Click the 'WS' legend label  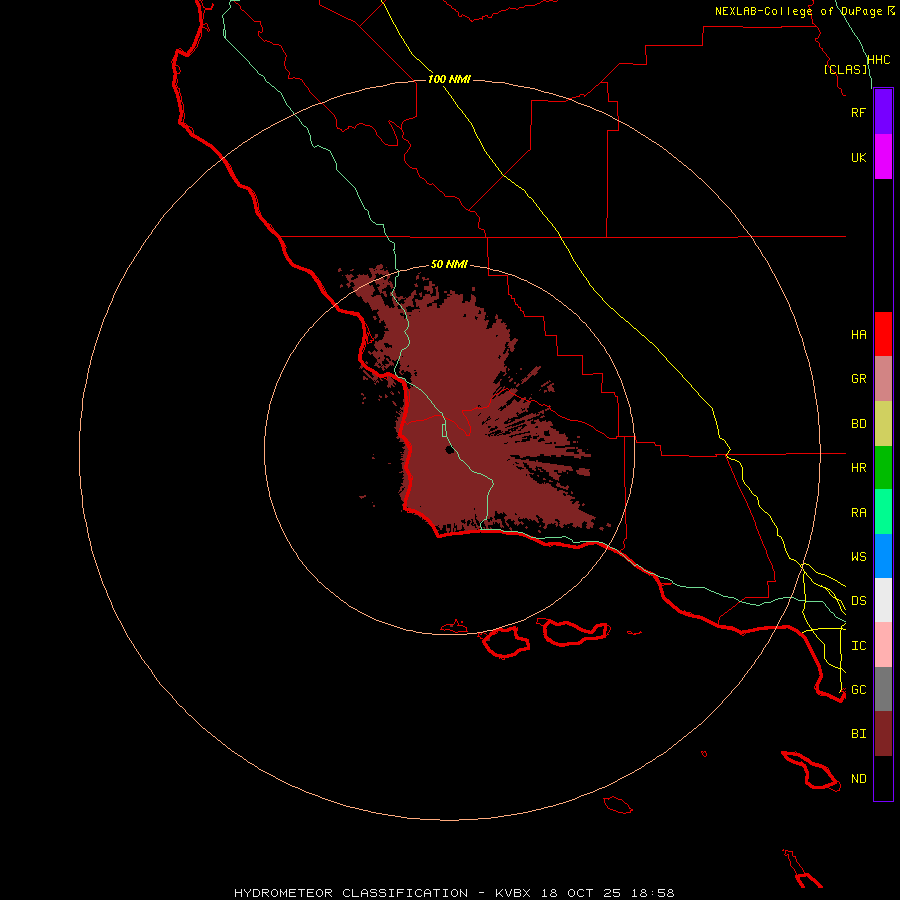point(858,557)
